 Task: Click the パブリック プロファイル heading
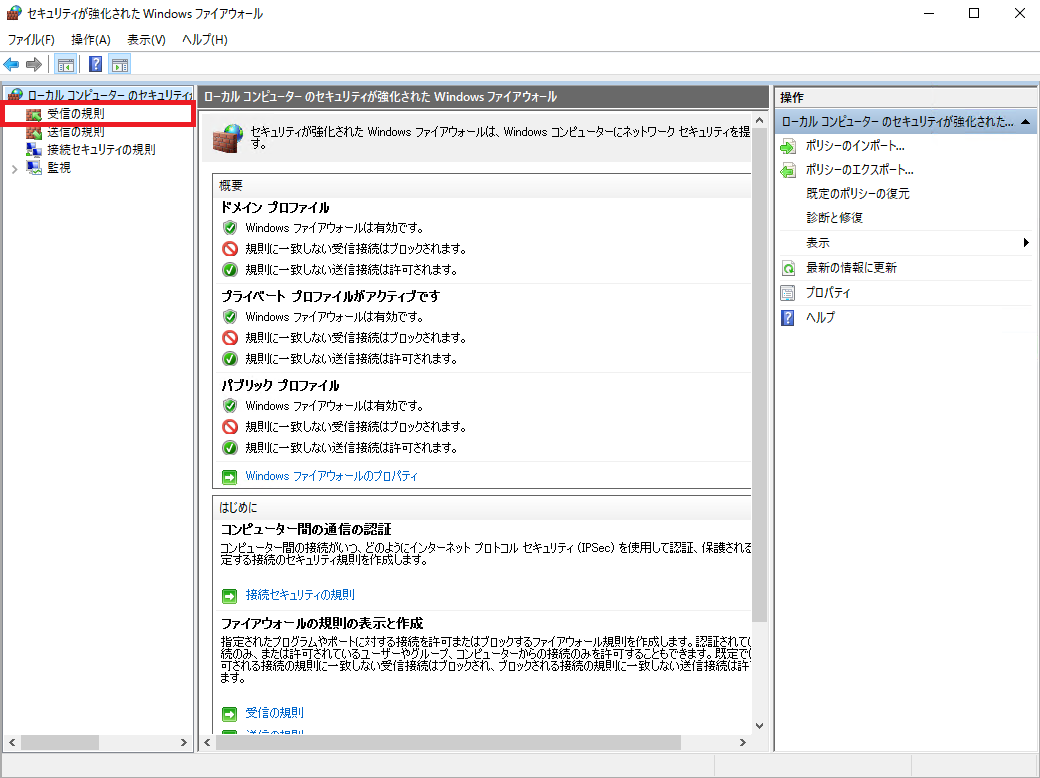coord(280,385)
